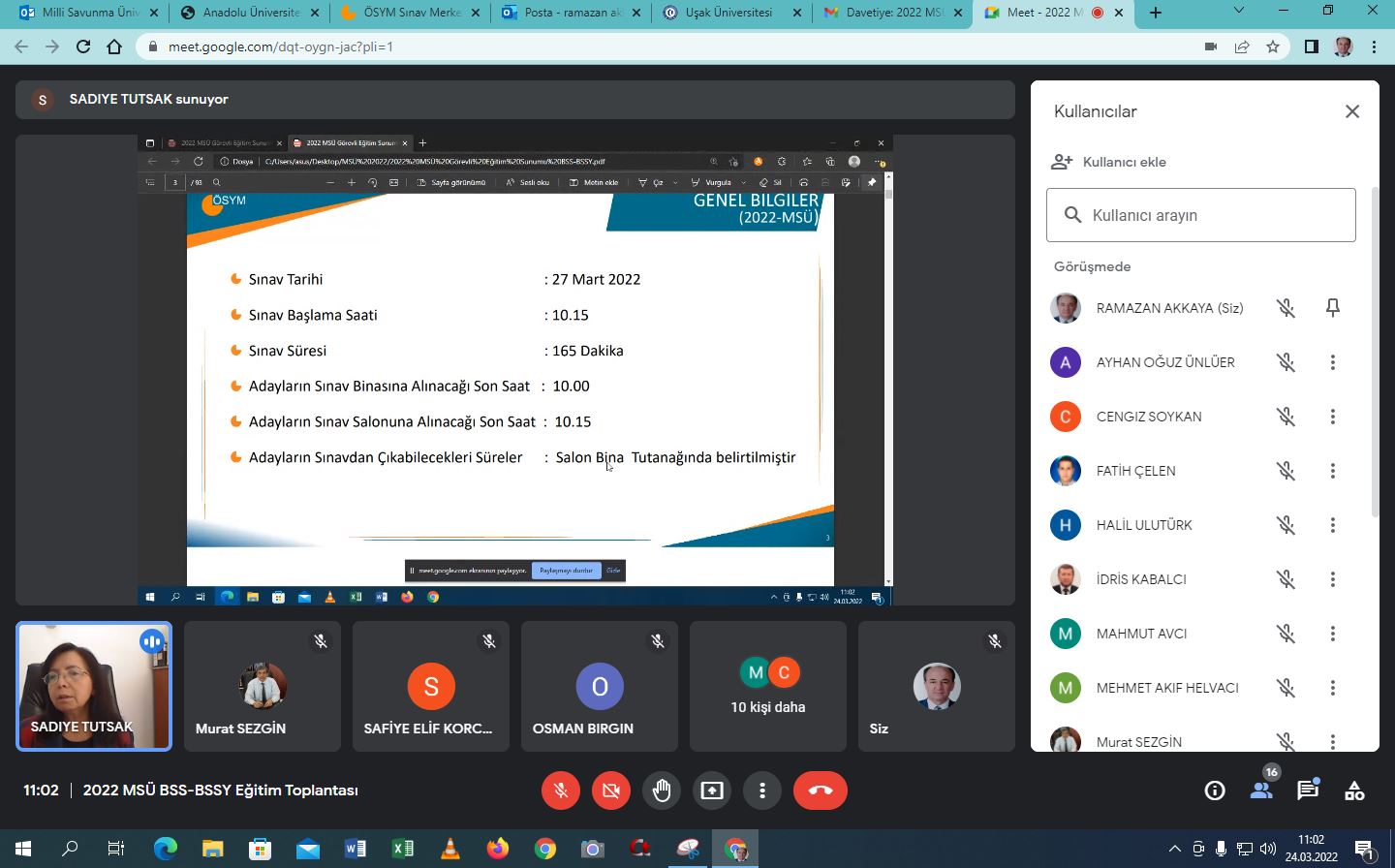This screenshot has height=868, width=1395.
Task: Toggle microphone mute button
Action: pos(561,790)
